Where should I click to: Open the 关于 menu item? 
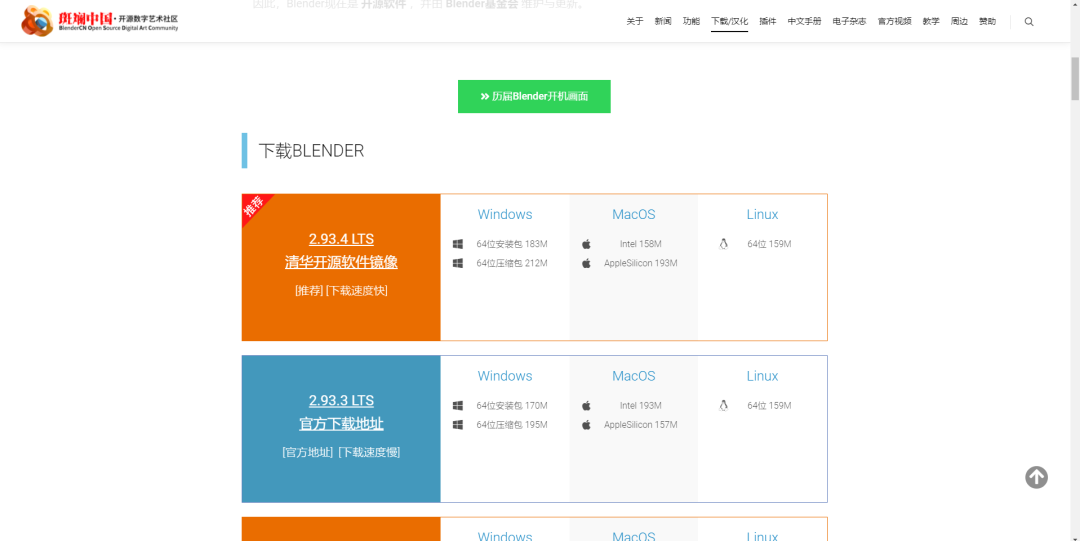click(x=634, y=21)
